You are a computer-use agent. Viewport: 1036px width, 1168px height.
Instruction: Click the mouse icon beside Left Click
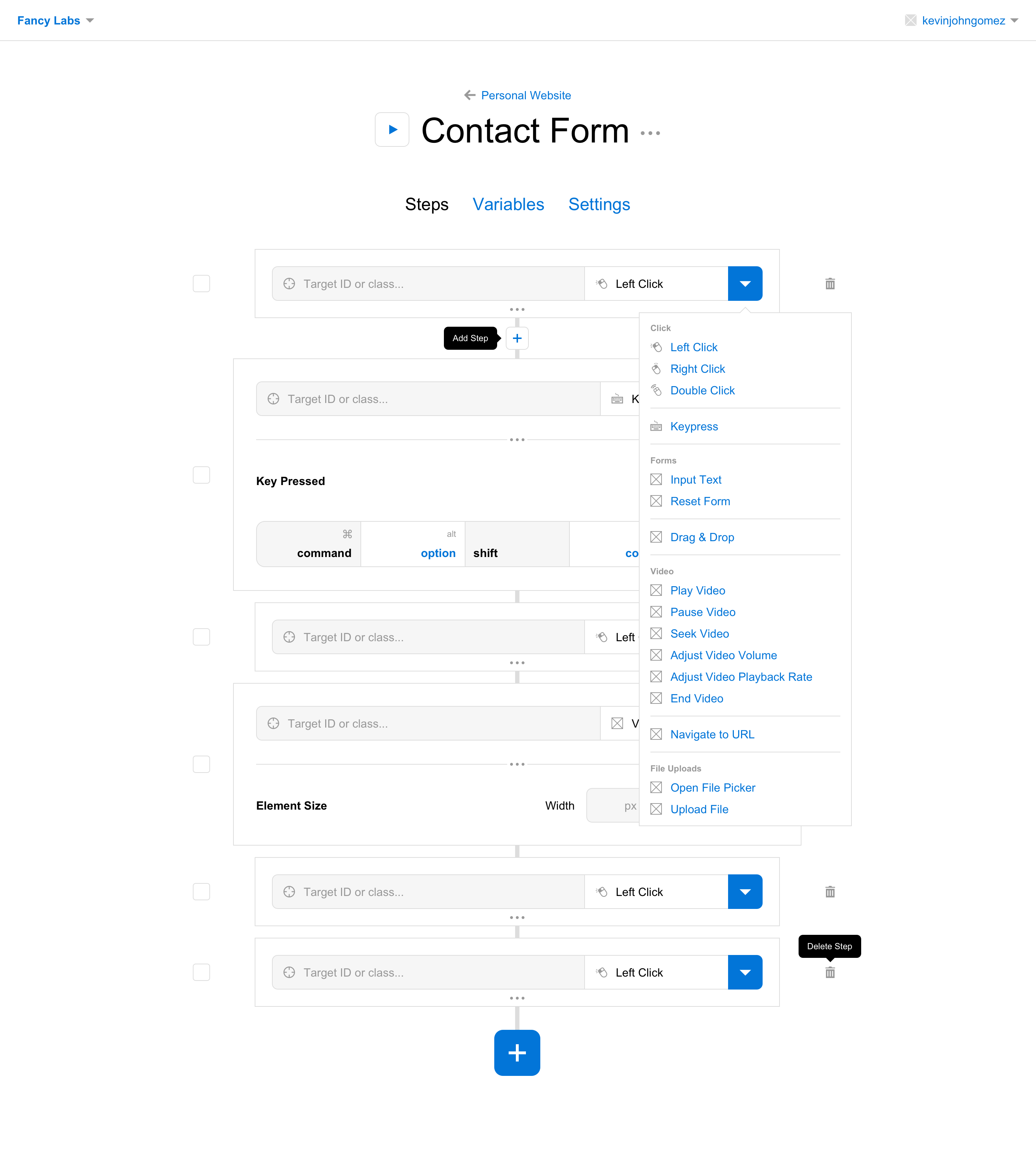[x=602, y=284]
